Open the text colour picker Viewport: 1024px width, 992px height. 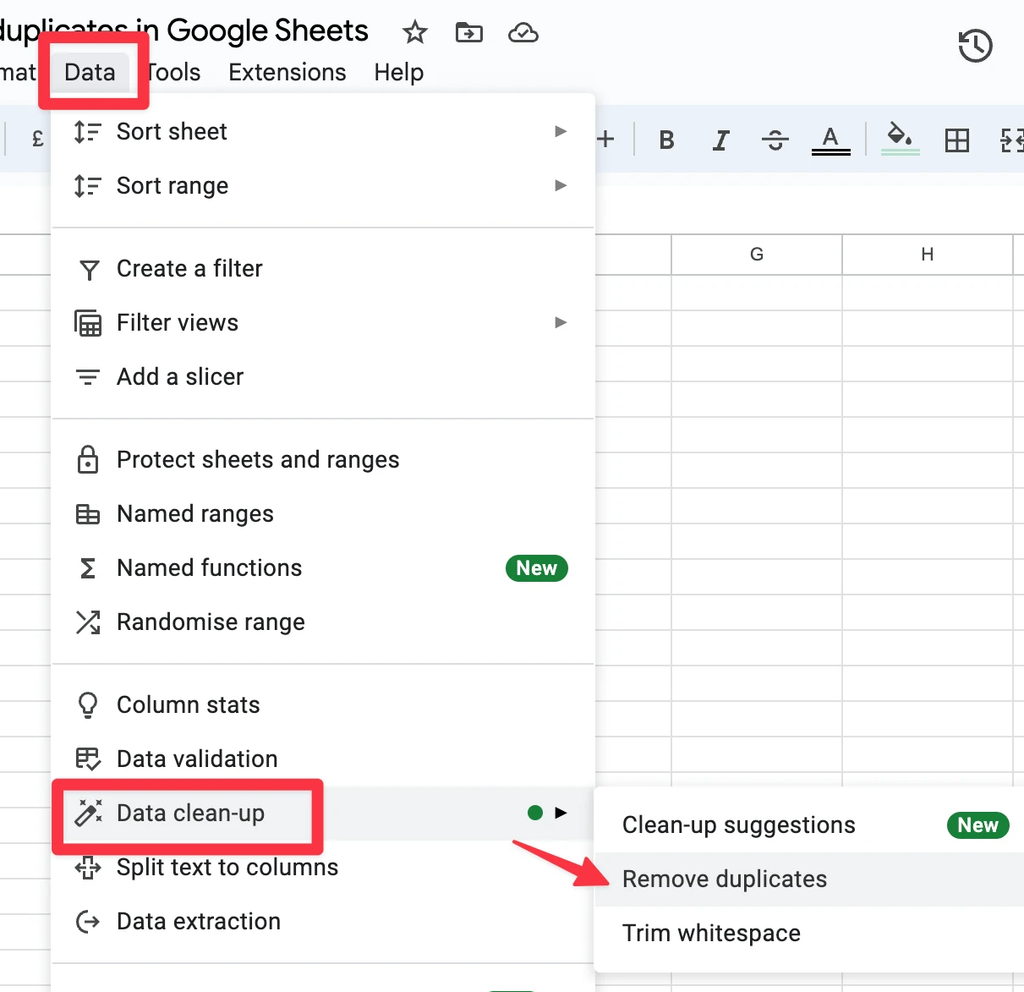tap(830, 141)
